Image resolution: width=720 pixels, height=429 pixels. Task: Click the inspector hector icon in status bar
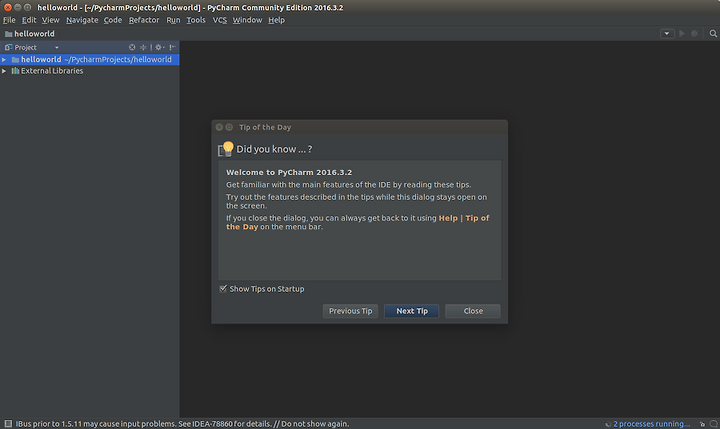[713, 424]
